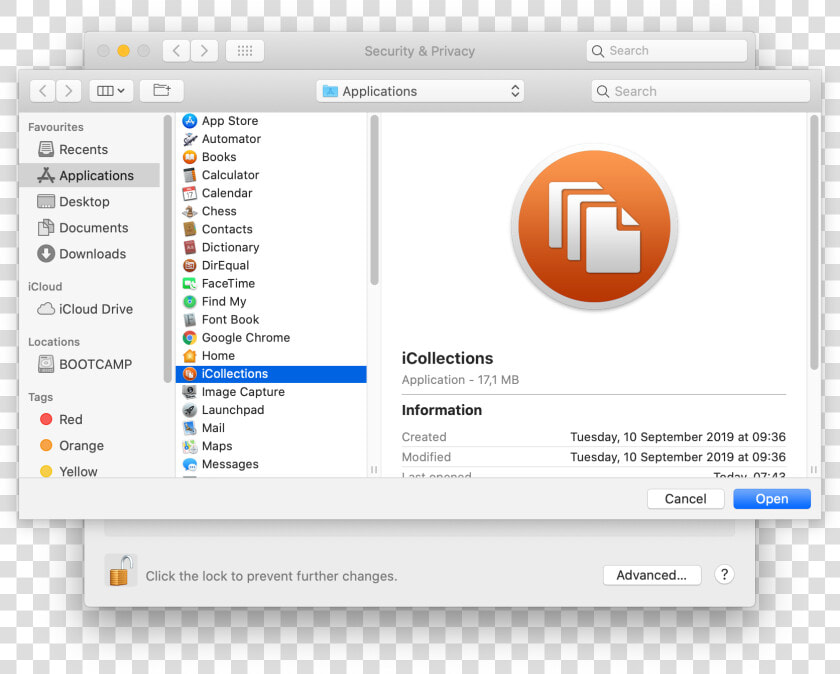Select Applications in Favourites sidebar
Image resolution: width=840 pixels, height=674 pixels.
89,175
